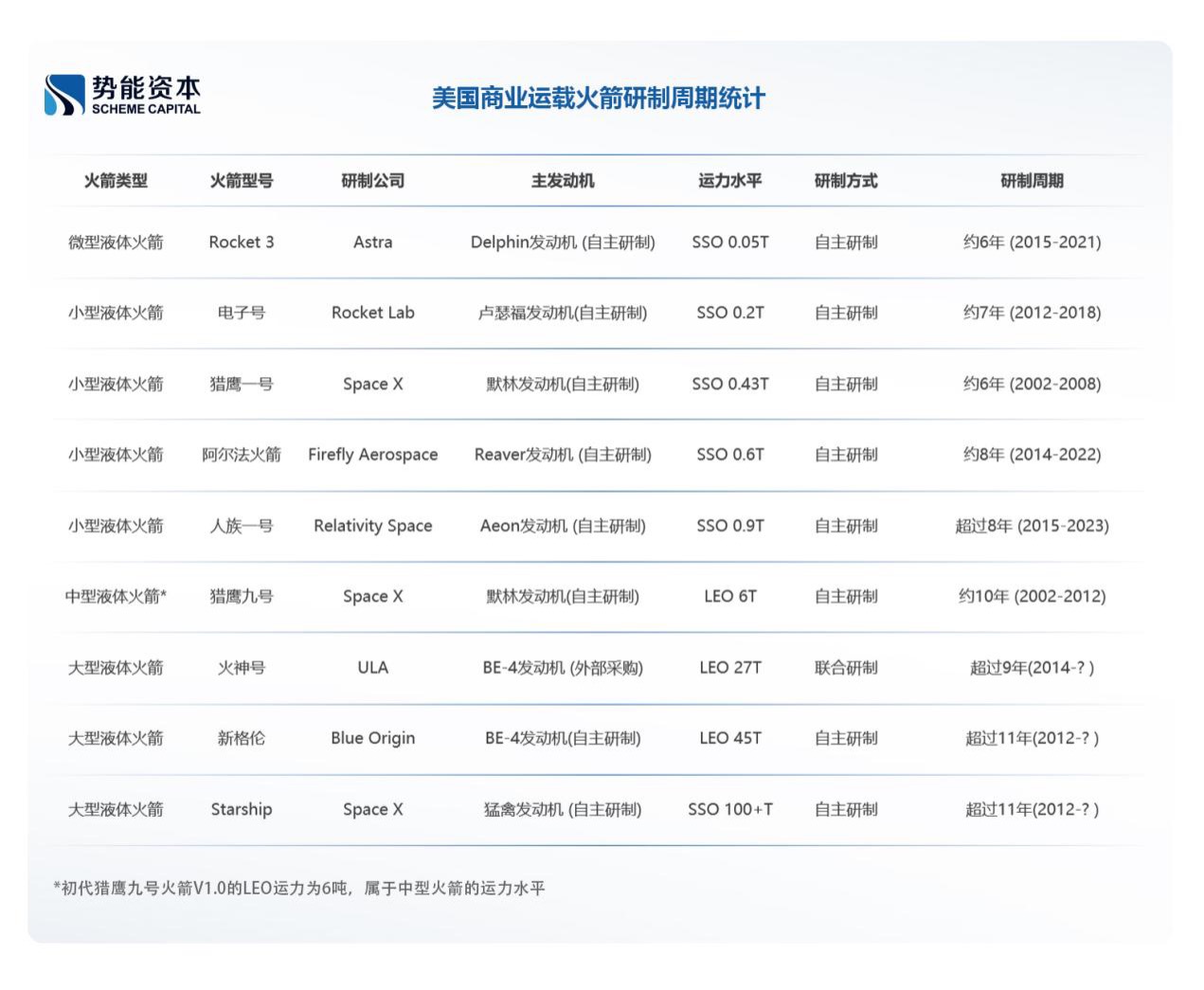Click the Scheme Capital logo icon

coord(65,95)
